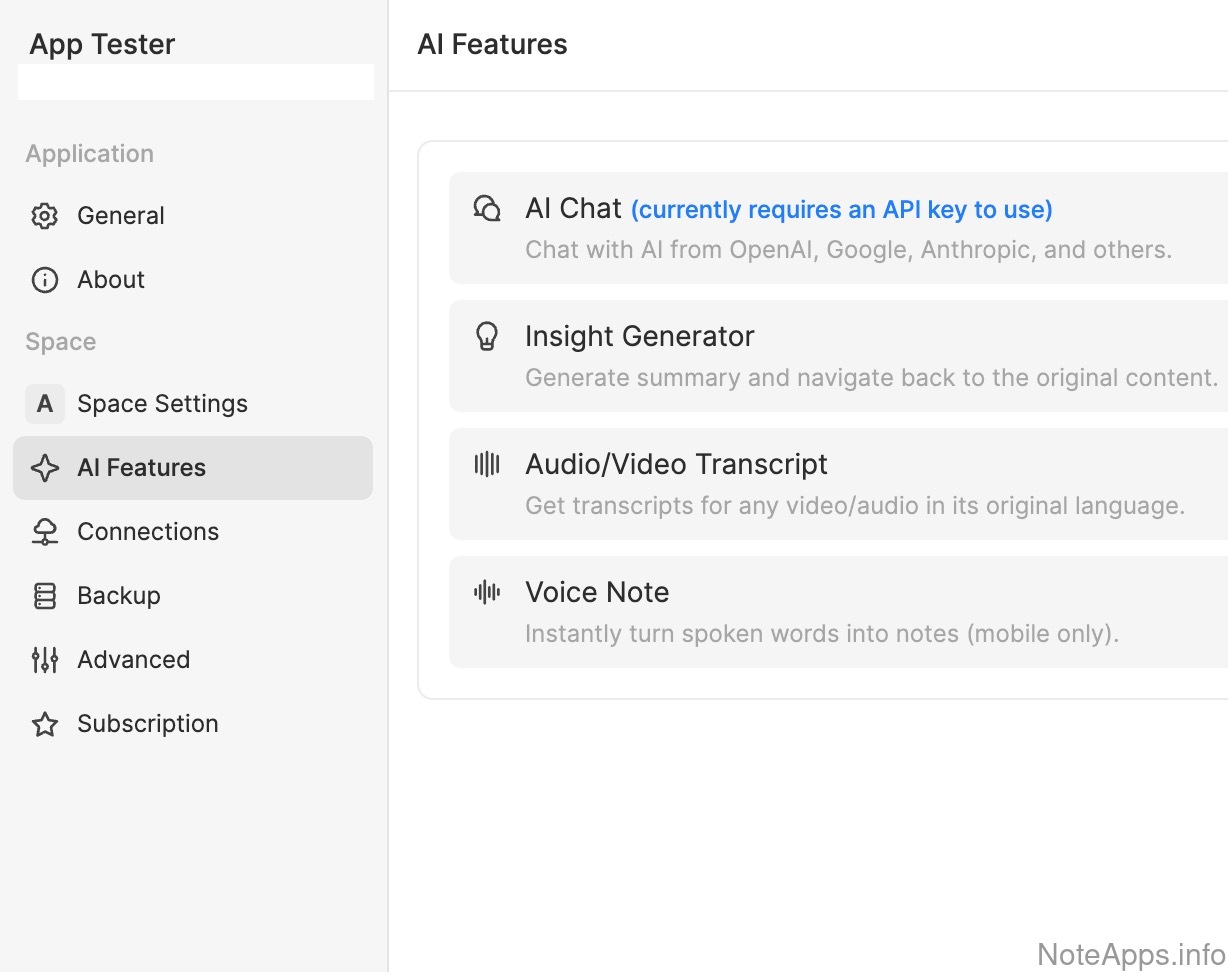Select the Audio/Video Transcript feature row
Image resolution: width=1228 pixels, height=974 pixels.
[838, 484]
